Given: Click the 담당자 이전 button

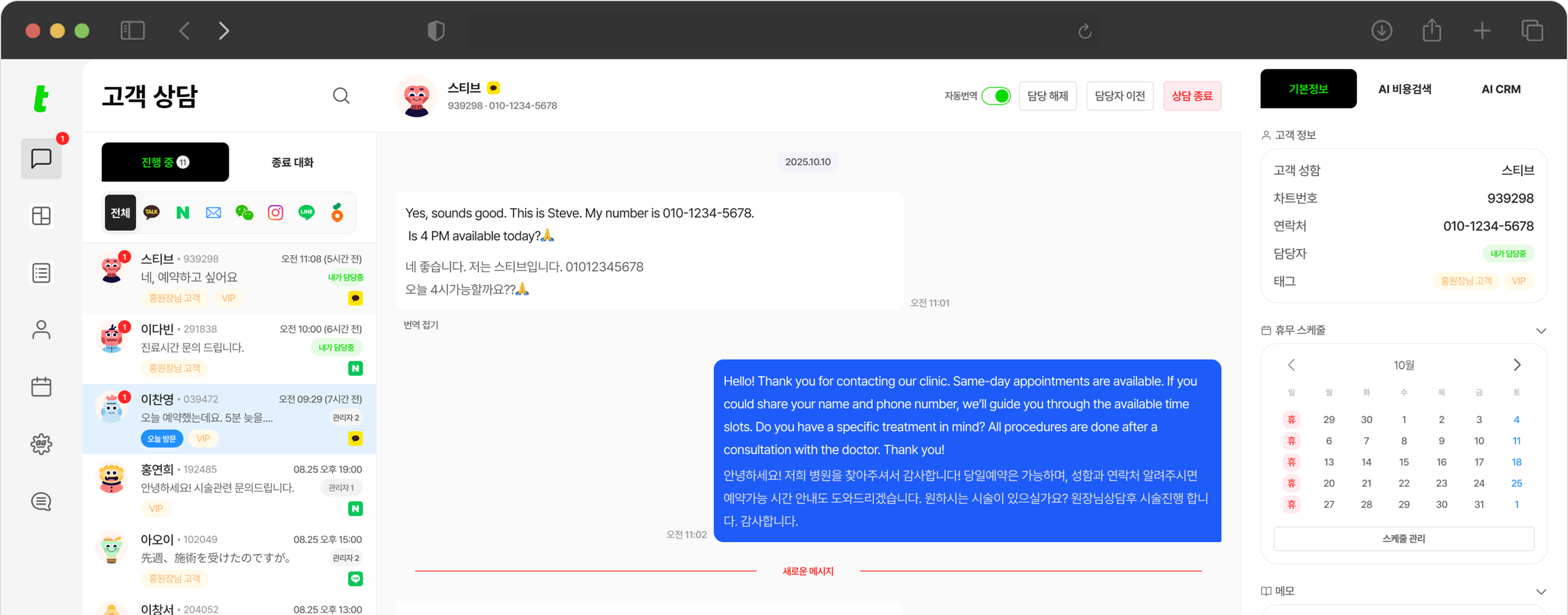Looking at the screenshot, I should click(1119, 96).
